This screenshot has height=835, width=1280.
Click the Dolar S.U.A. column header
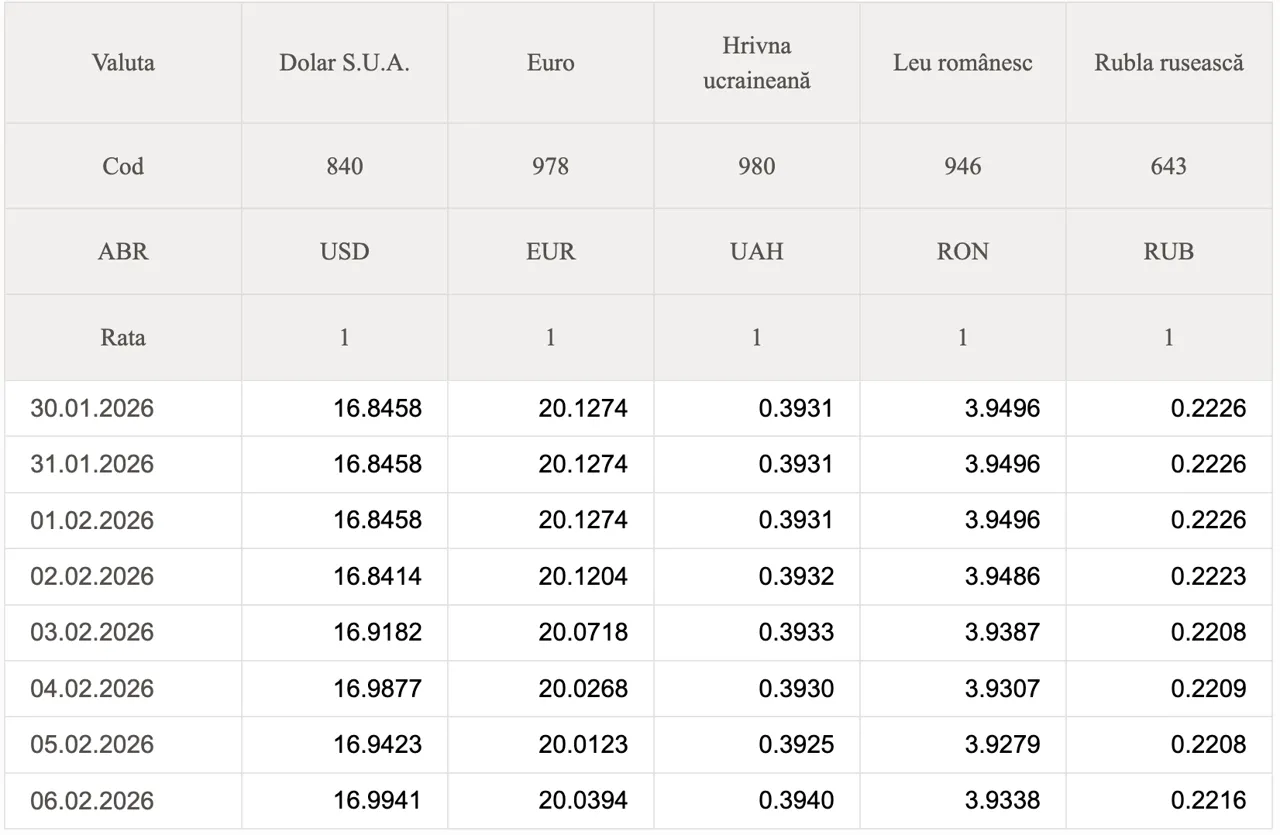(x=344, y=63)
